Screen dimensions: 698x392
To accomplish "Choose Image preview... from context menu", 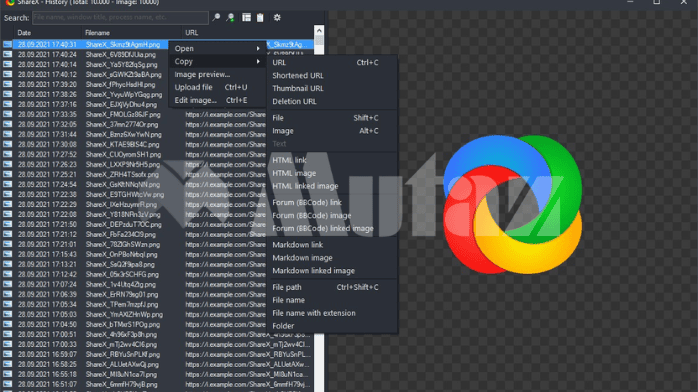I will pos(217,74).
